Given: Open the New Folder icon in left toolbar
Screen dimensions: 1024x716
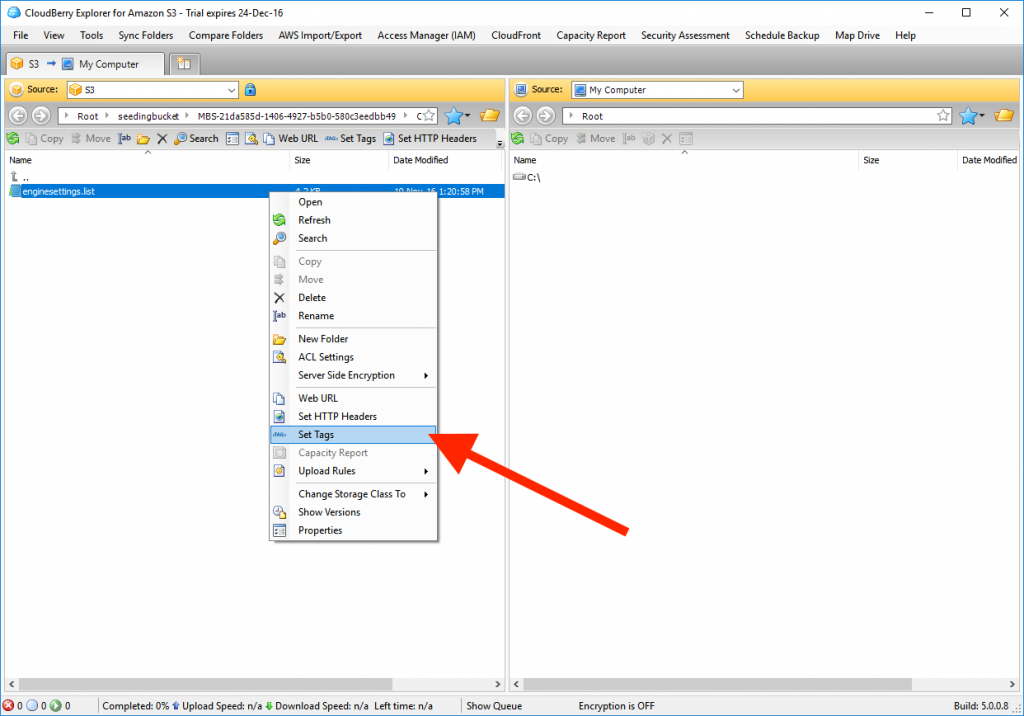Looking at the screenshot, I should [x=142, y=138].
